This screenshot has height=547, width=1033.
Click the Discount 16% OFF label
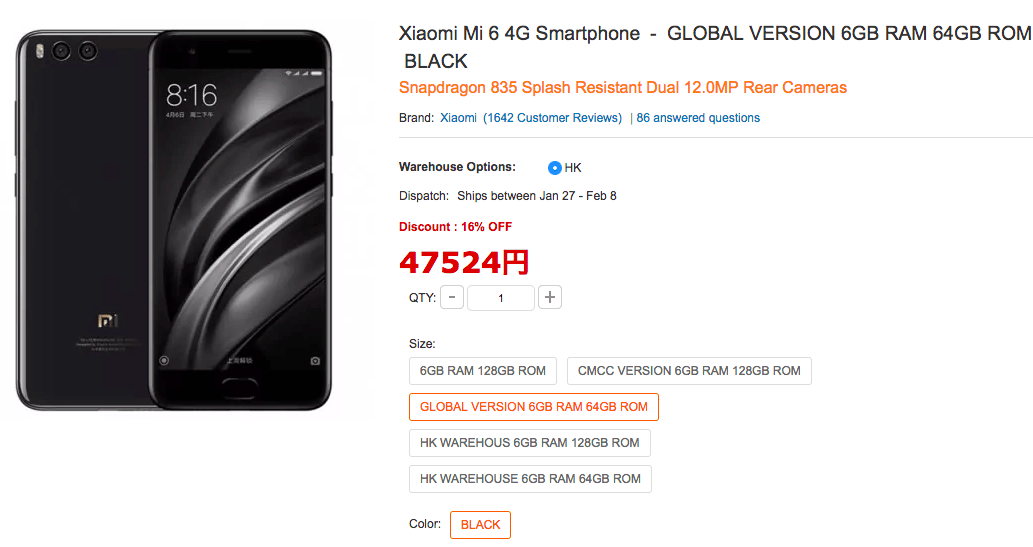tap(455, 227)
